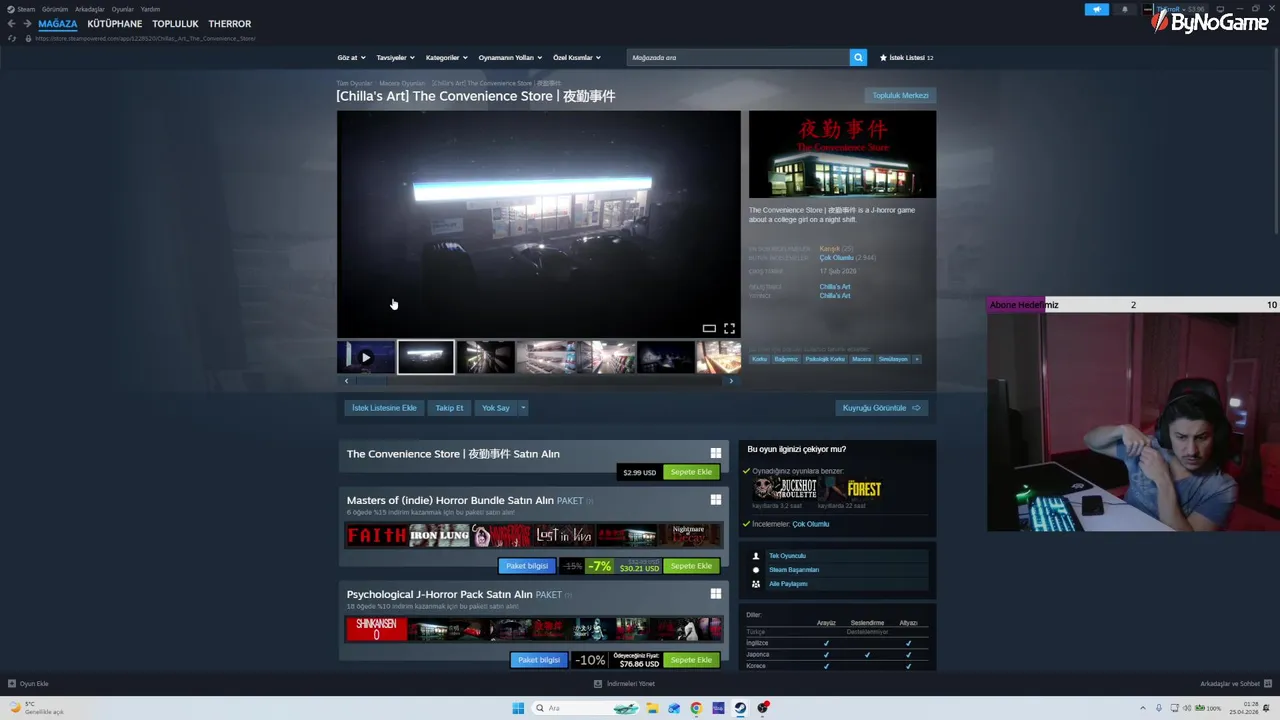Enter Big Picture mode via monitor icon
The width and height of the screenshot is (1280, 720).
coord(1220,9)
